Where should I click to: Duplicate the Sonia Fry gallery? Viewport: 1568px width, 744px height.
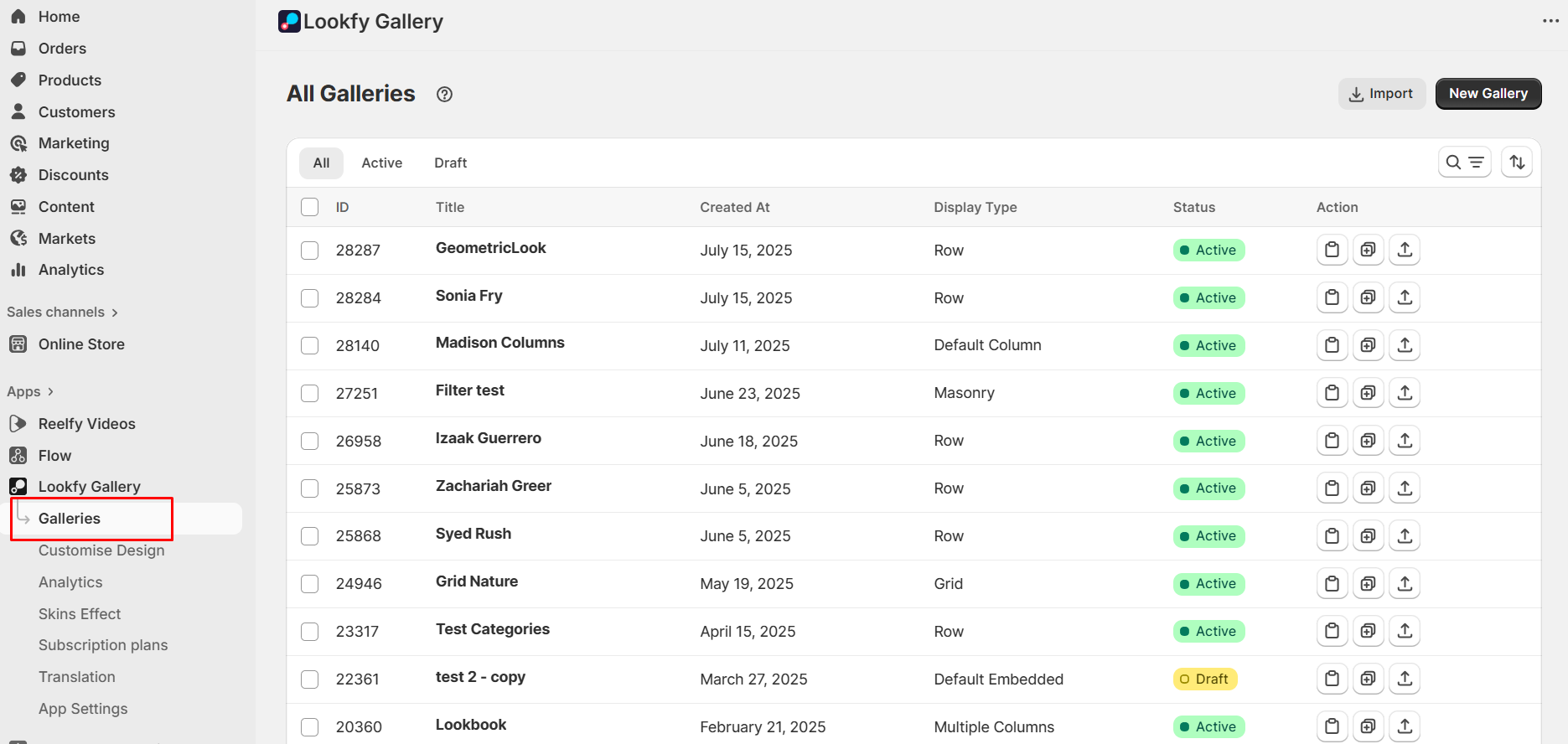(x=1368, y=297)
